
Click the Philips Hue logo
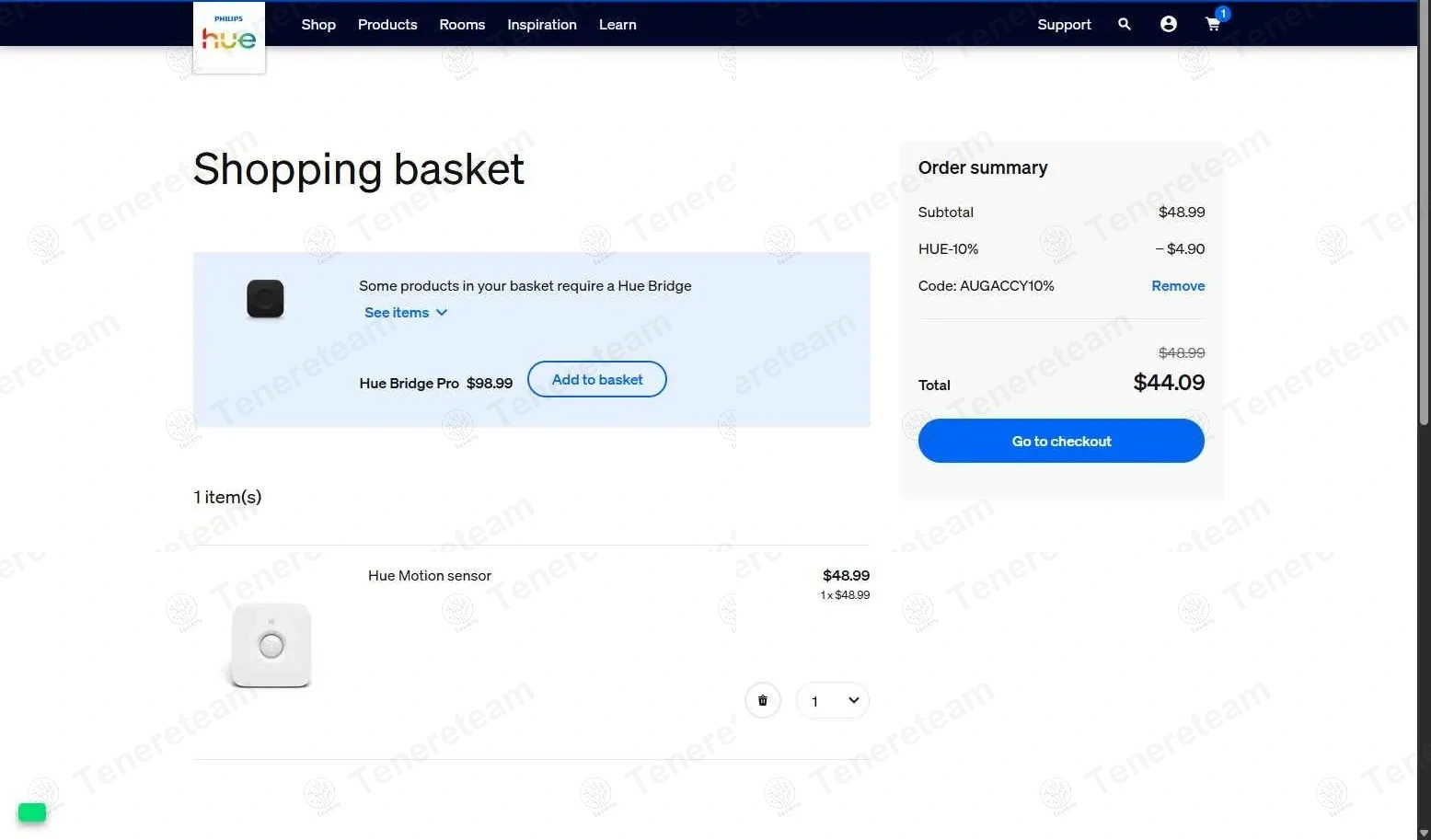[x=229, y=37]
